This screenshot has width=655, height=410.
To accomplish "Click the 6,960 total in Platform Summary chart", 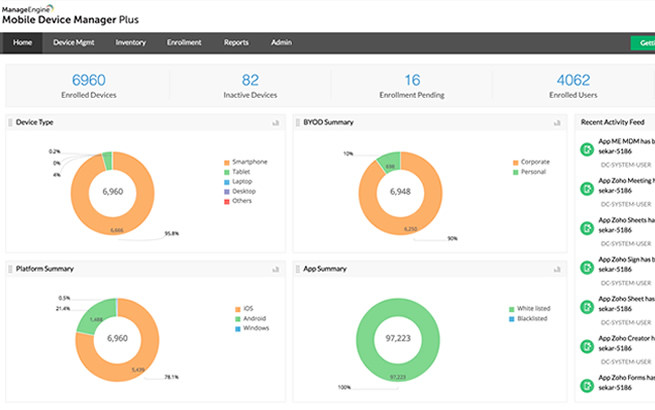I will coord(117,339).
